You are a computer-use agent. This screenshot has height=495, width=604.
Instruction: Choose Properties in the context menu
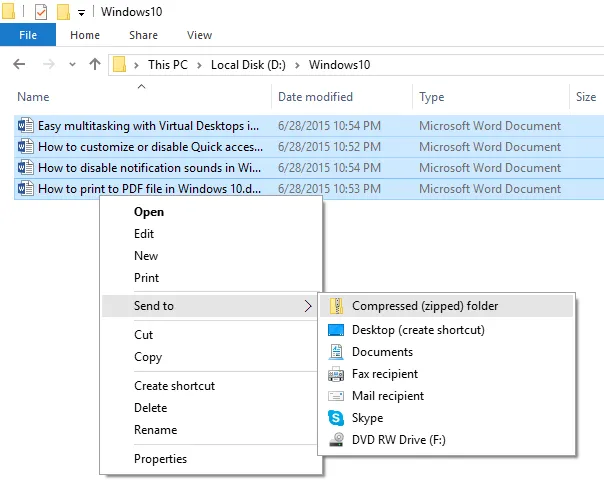click(x=160, y=459)
